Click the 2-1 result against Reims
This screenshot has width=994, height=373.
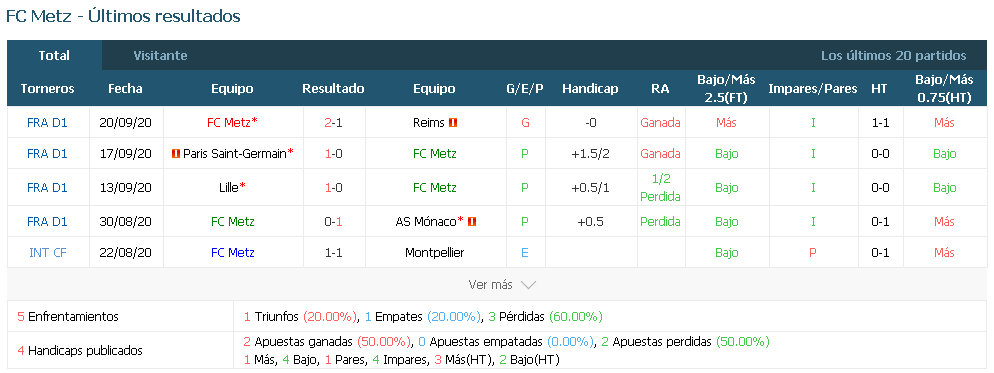tap(333, 123)
